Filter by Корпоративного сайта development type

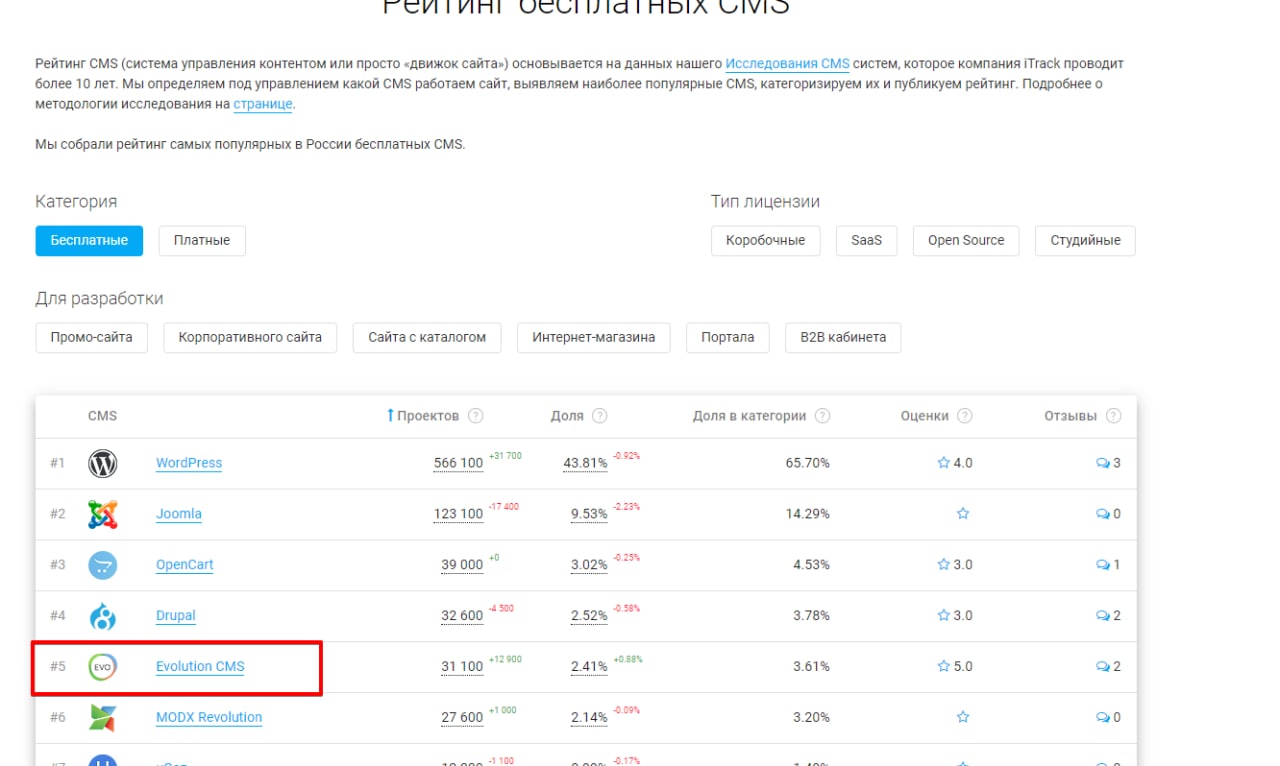250,337
